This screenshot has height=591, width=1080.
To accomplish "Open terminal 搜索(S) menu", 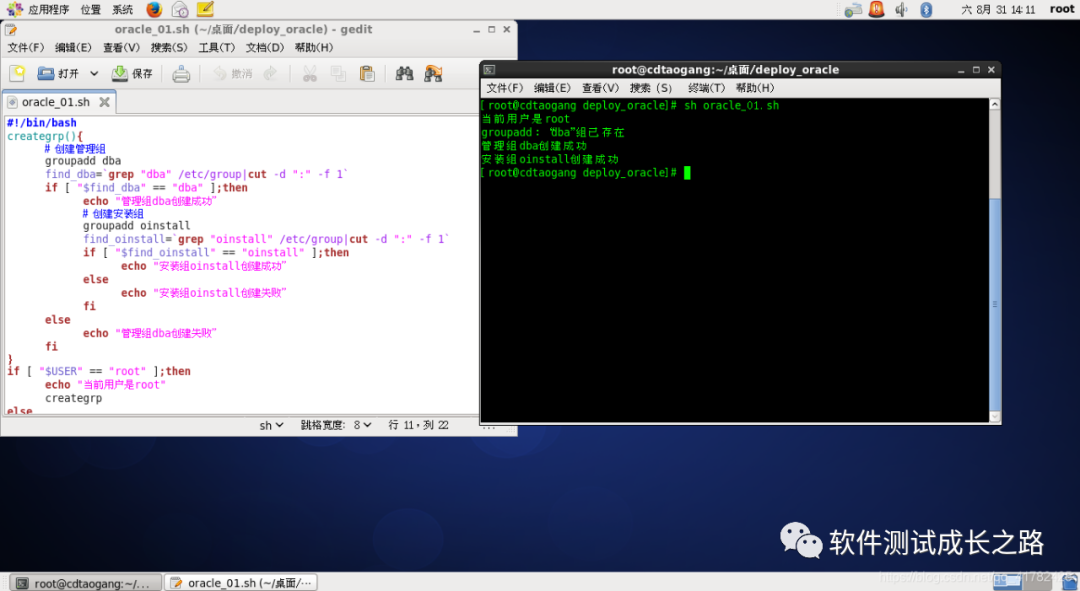I will [650, 88].
